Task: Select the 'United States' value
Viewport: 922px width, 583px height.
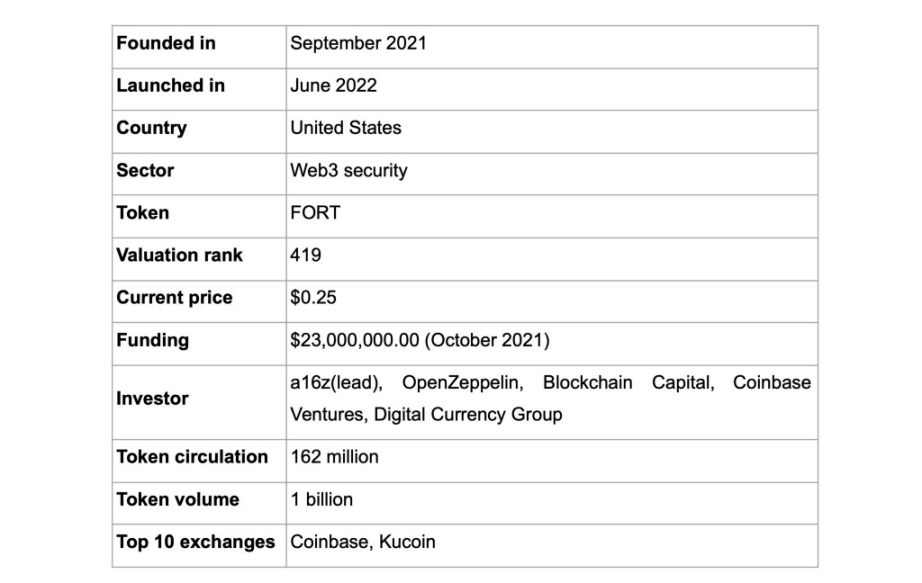Action: tap(346, 128)
